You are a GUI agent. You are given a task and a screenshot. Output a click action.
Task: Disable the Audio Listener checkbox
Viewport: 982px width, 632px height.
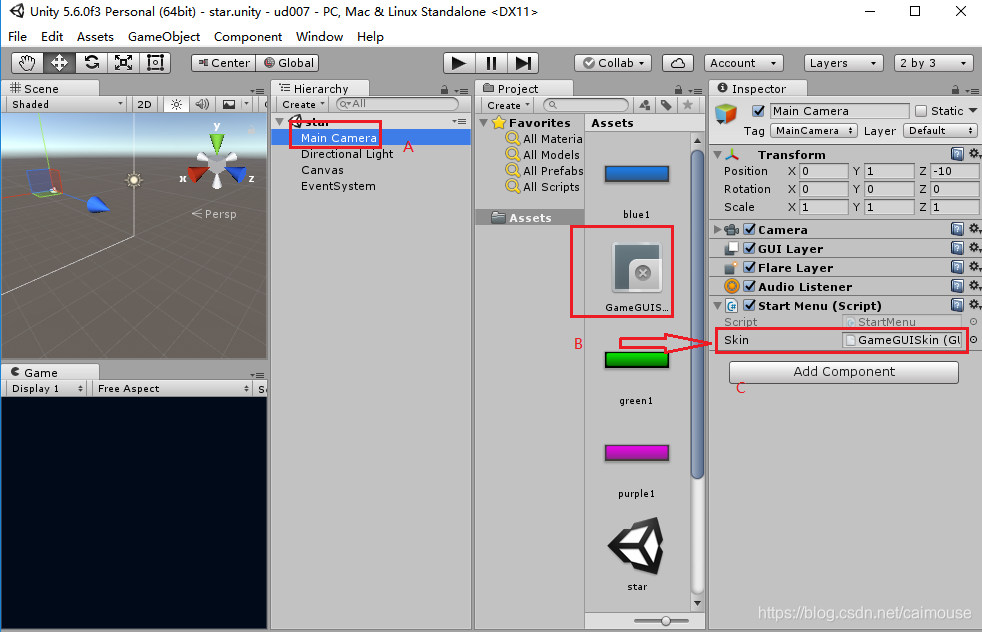coord(749,286)
